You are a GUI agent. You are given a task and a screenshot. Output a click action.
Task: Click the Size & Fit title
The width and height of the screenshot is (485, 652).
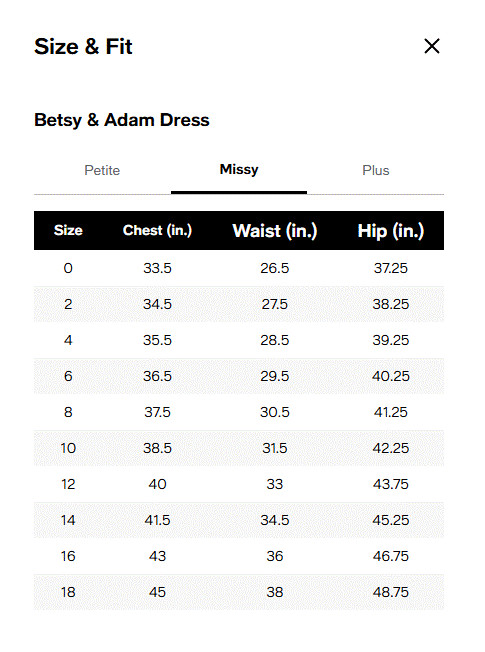[83, 46]
